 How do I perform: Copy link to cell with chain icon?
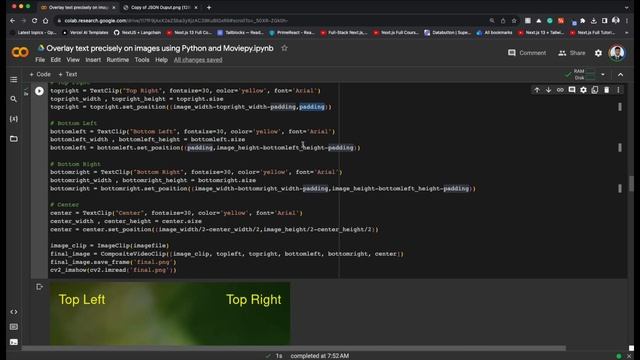click(x=560, y=90)
